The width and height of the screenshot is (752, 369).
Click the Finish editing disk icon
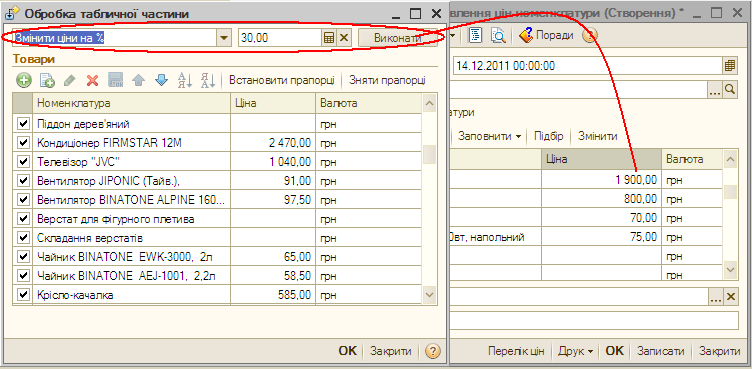tap(116, 80)
